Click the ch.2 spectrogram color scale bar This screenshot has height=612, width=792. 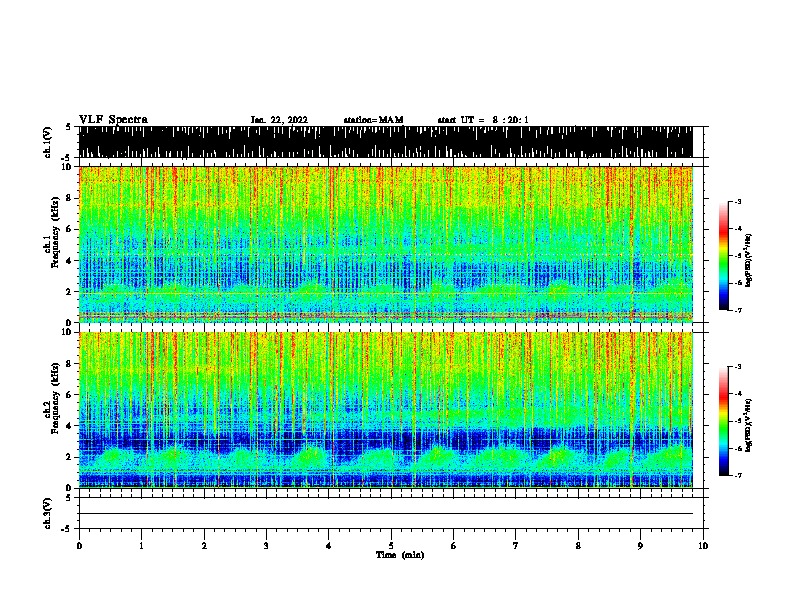[x=723, y=421]
